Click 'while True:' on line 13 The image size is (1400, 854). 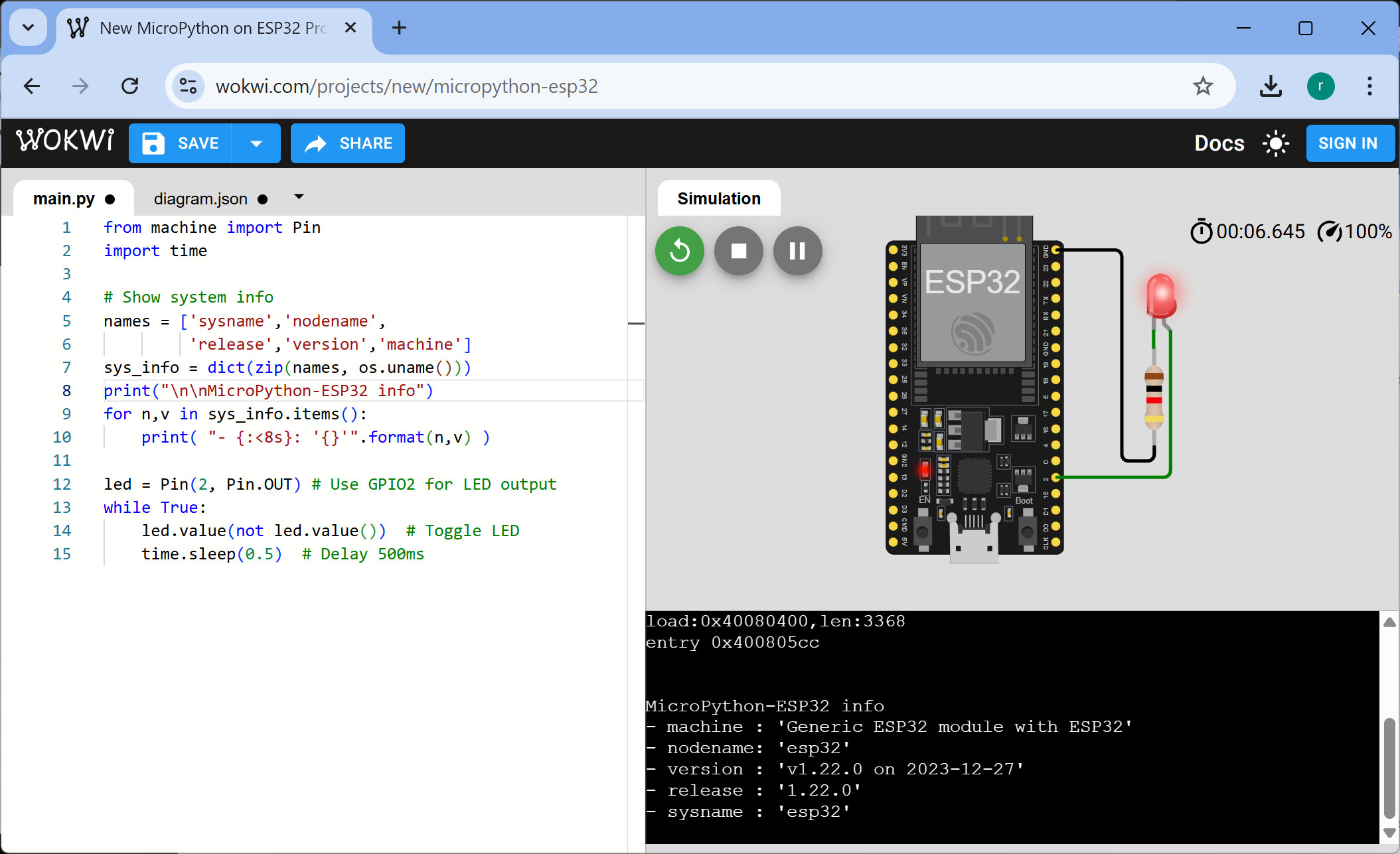click(155, 508)
